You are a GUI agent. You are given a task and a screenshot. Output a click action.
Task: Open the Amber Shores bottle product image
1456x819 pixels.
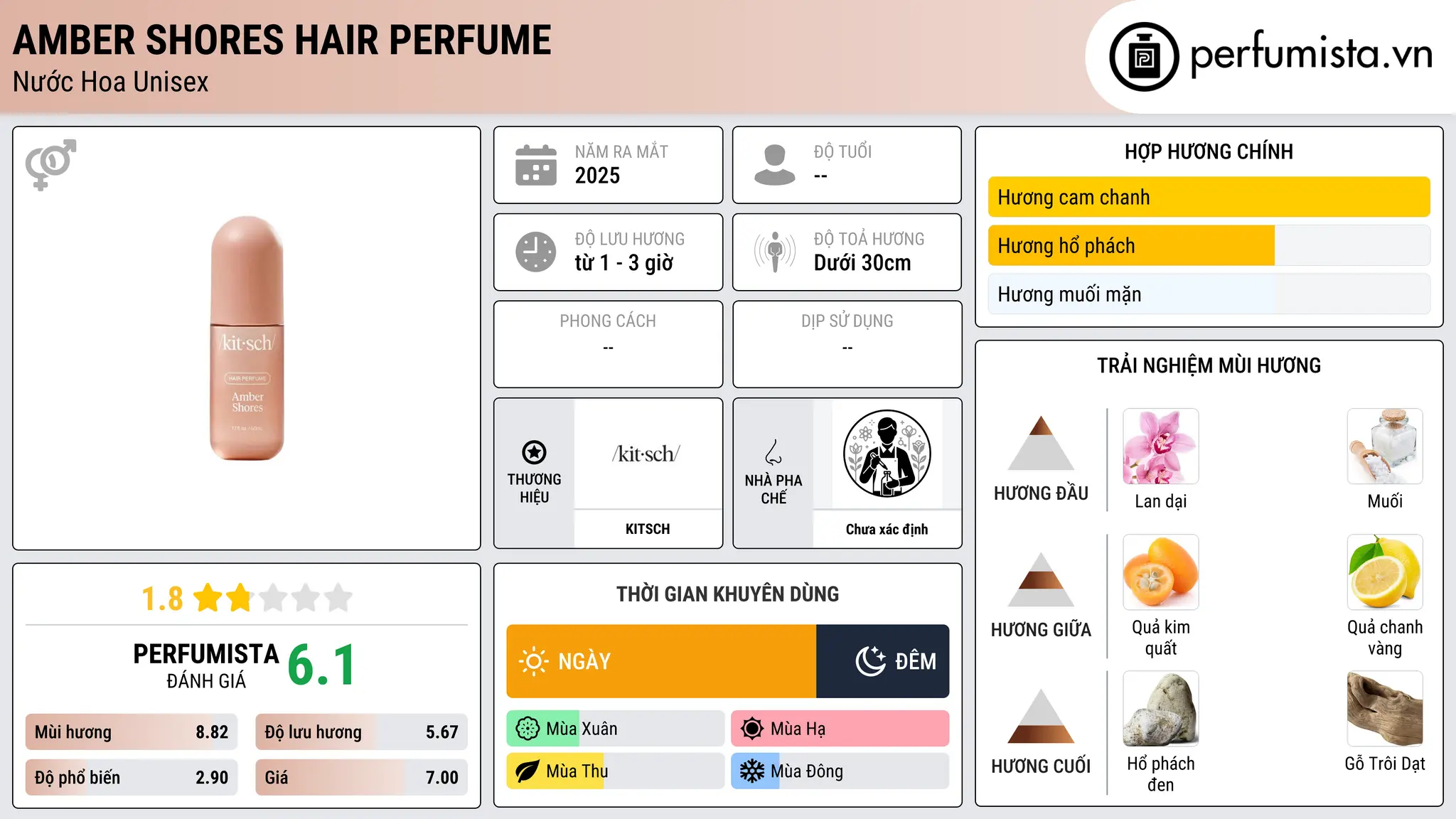tap(247, 338)
